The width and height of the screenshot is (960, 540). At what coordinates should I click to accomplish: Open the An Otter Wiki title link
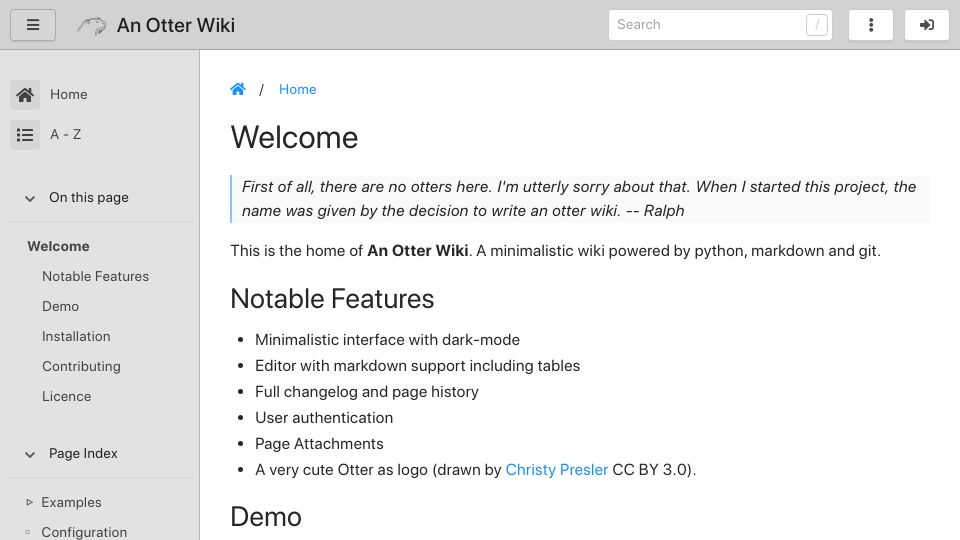(176, 26)
